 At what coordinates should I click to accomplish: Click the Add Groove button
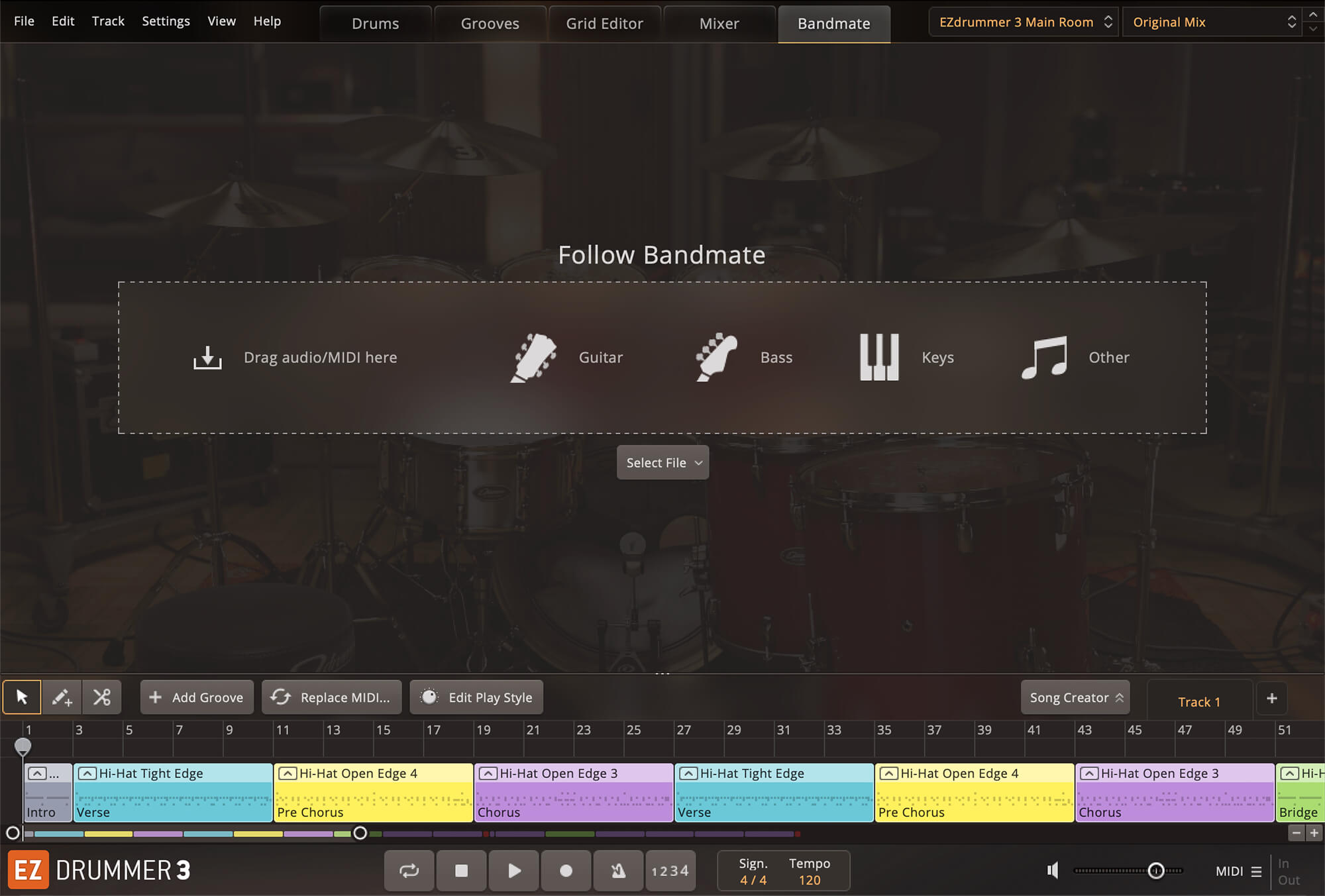[x=197, y=697]
